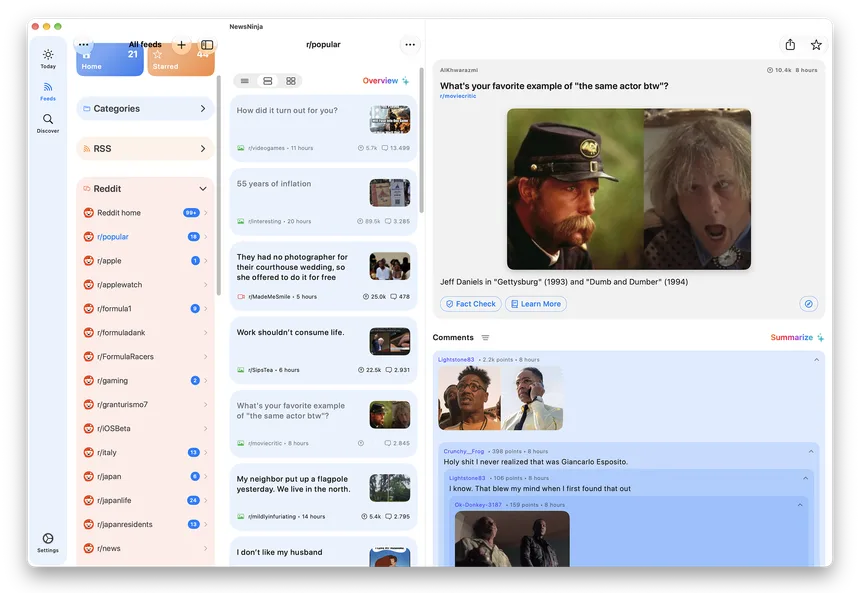Open the Jeff Daniels comparison image
The height and width of the screenshot is (593, 860).
coord(629,189)
